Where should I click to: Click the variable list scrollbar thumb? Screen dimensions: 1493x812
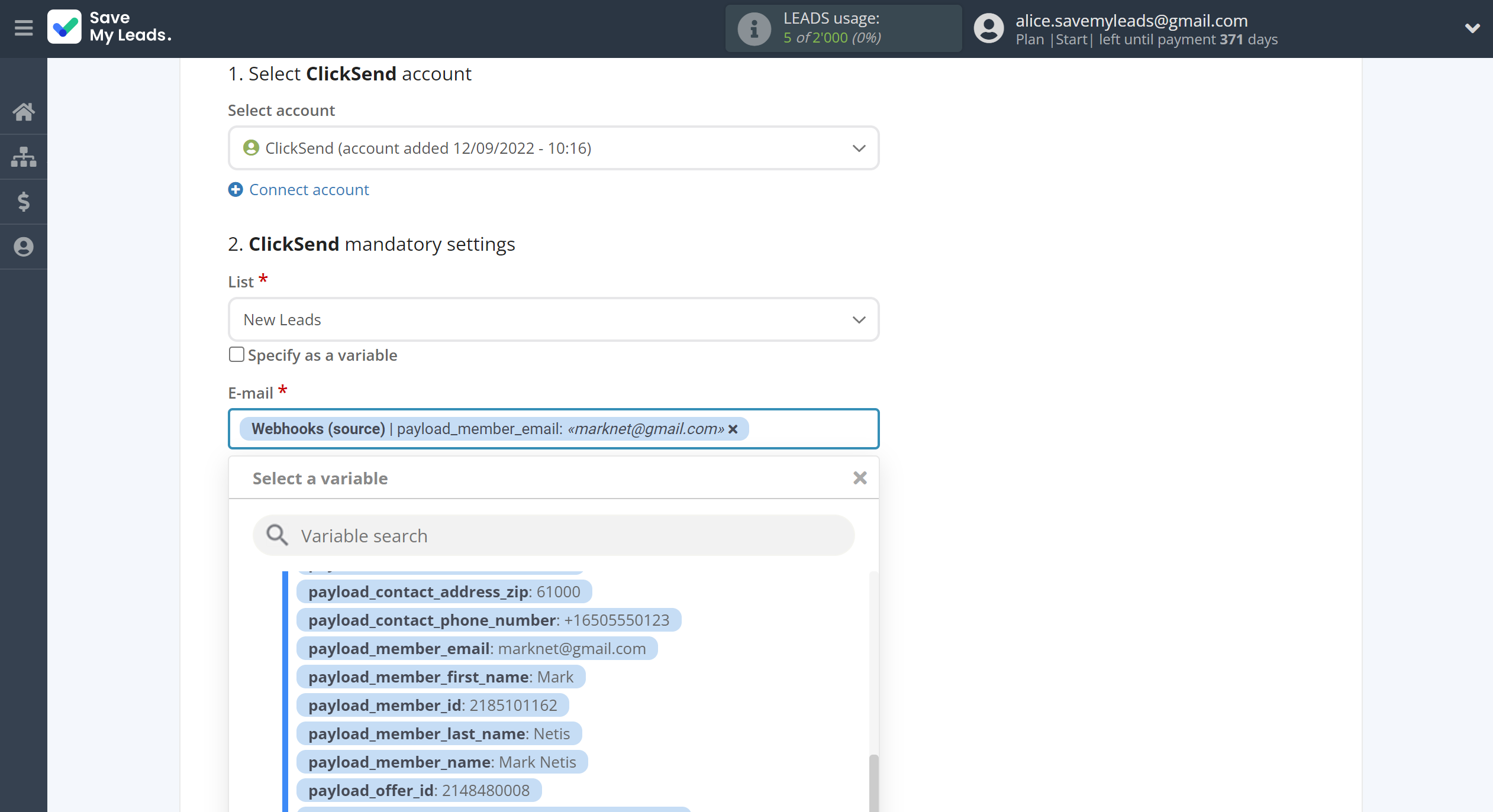pos(873,783)
